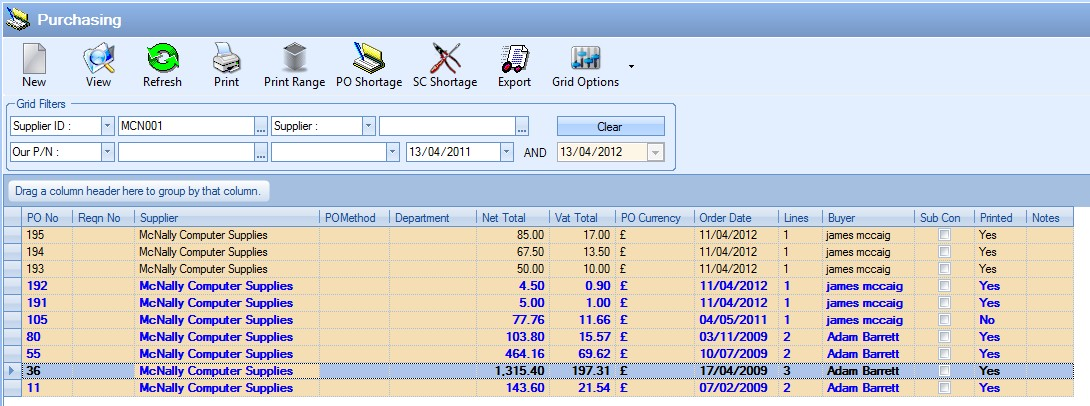Check Sub Con box for PO 11
1090x406 pixels.
pos(944,388)
